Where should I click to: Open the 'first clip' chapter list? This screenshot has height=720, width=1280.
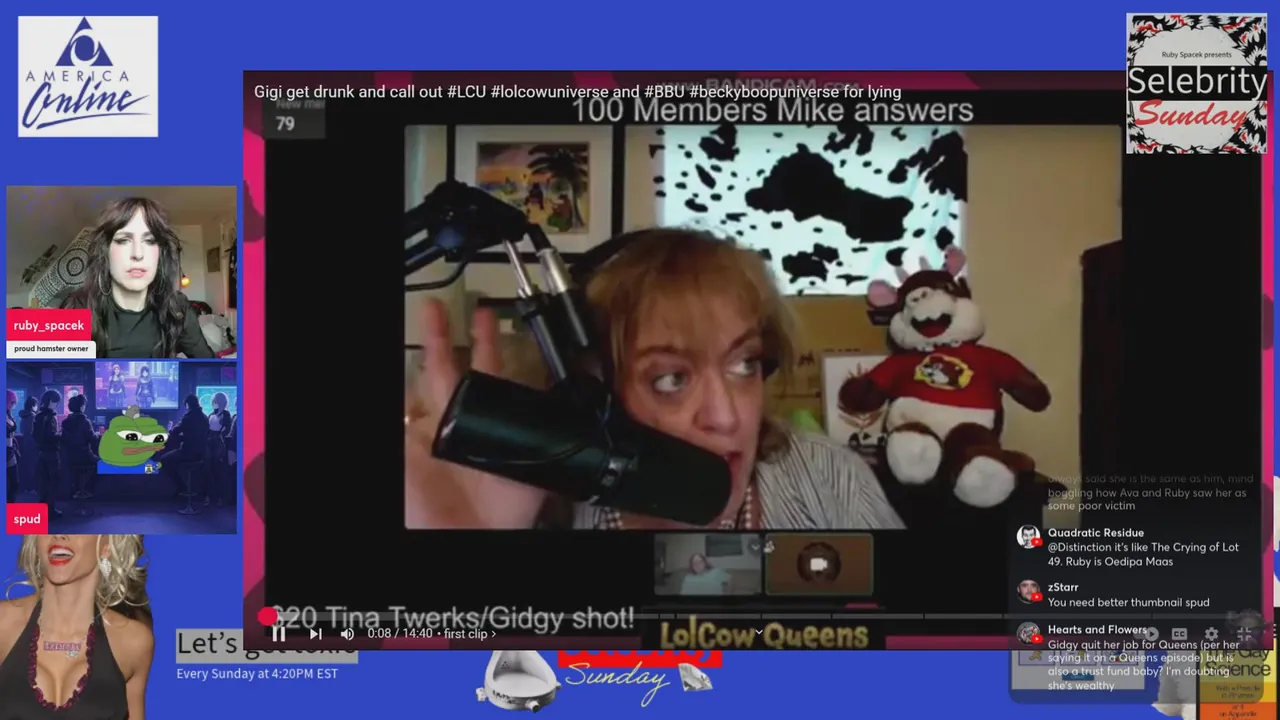[x=470, y=633]
